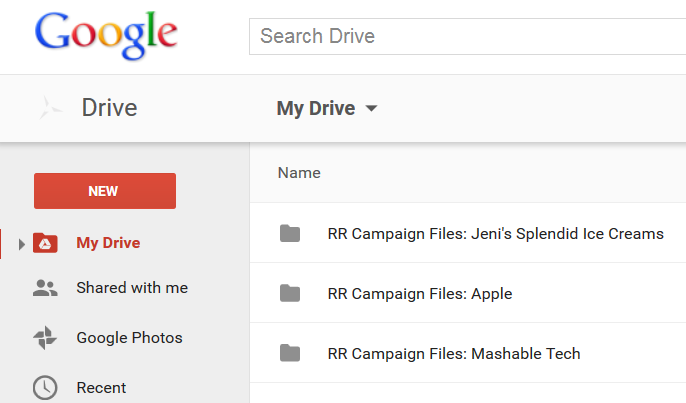
Task: Select the Mashable Tech folder icon
Action: coord(290,353)
